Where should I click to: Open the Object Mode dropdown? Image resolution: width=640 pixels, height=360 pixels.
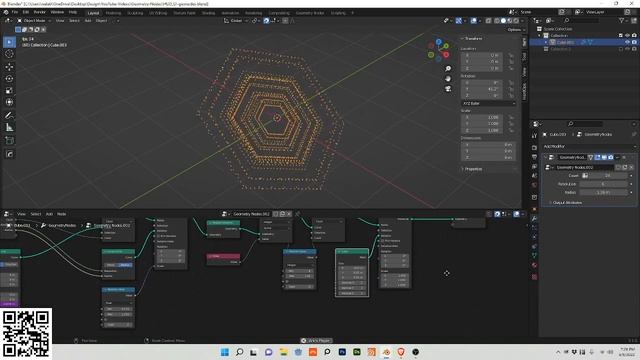[x=34, y=20]
